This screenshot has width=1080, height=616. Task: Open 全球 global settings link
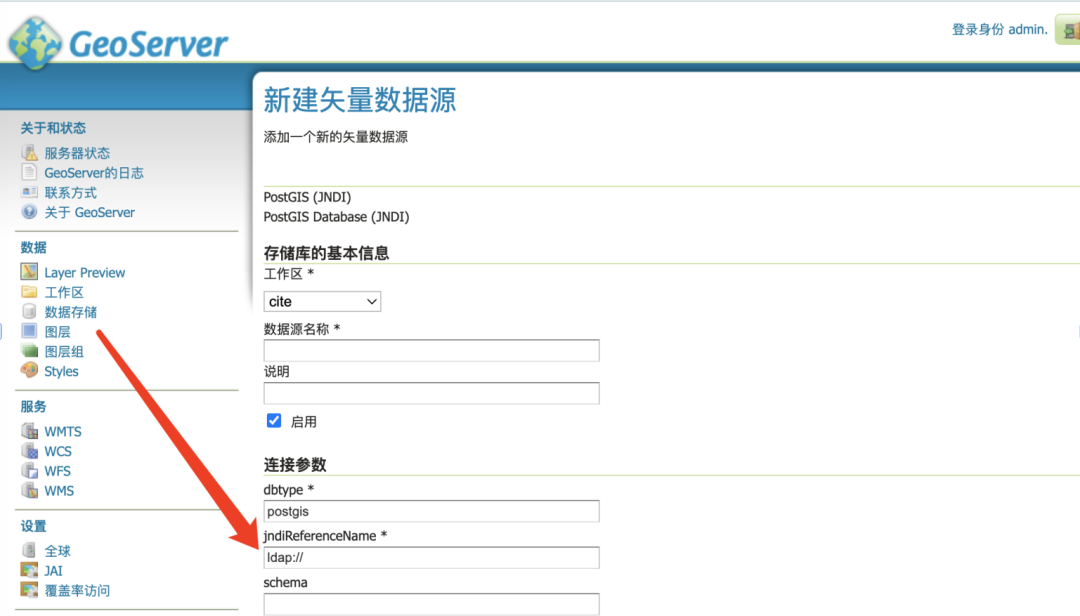[57, 551]
